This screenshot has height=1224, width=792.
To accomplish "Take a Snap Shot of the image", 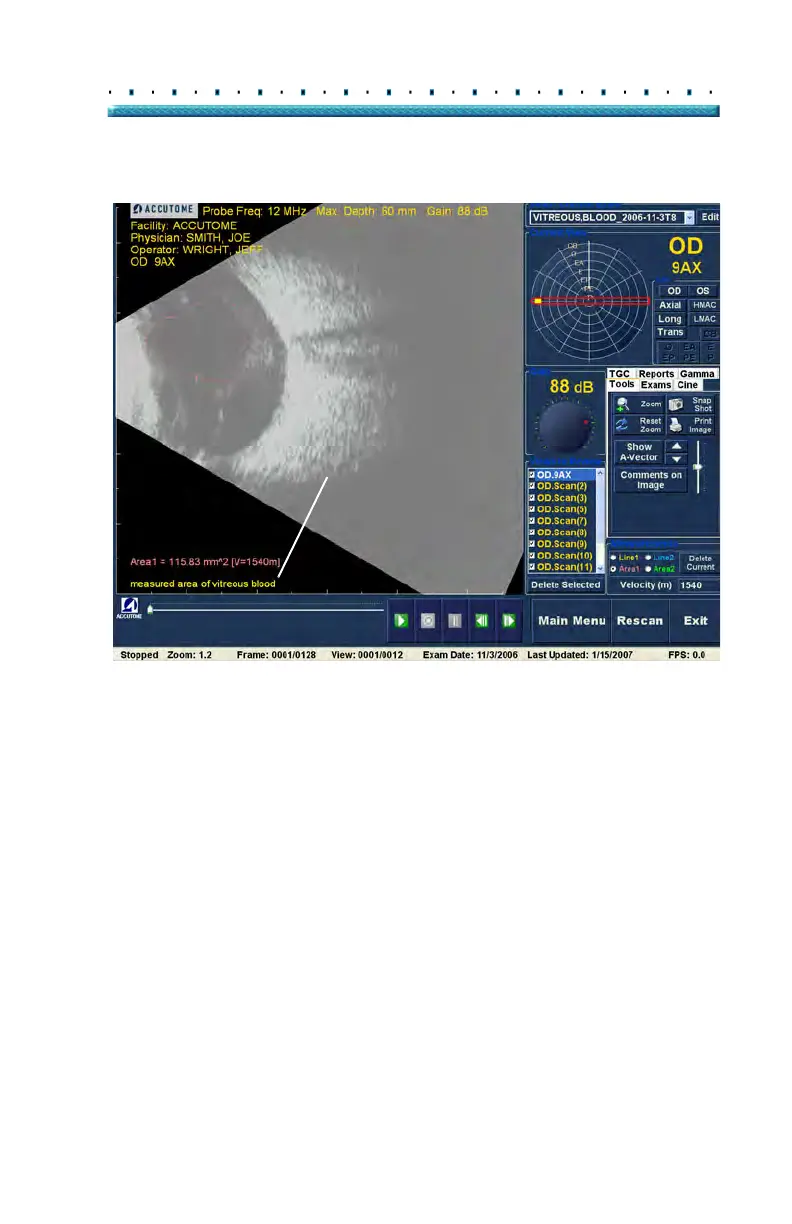I will point(676,404).
